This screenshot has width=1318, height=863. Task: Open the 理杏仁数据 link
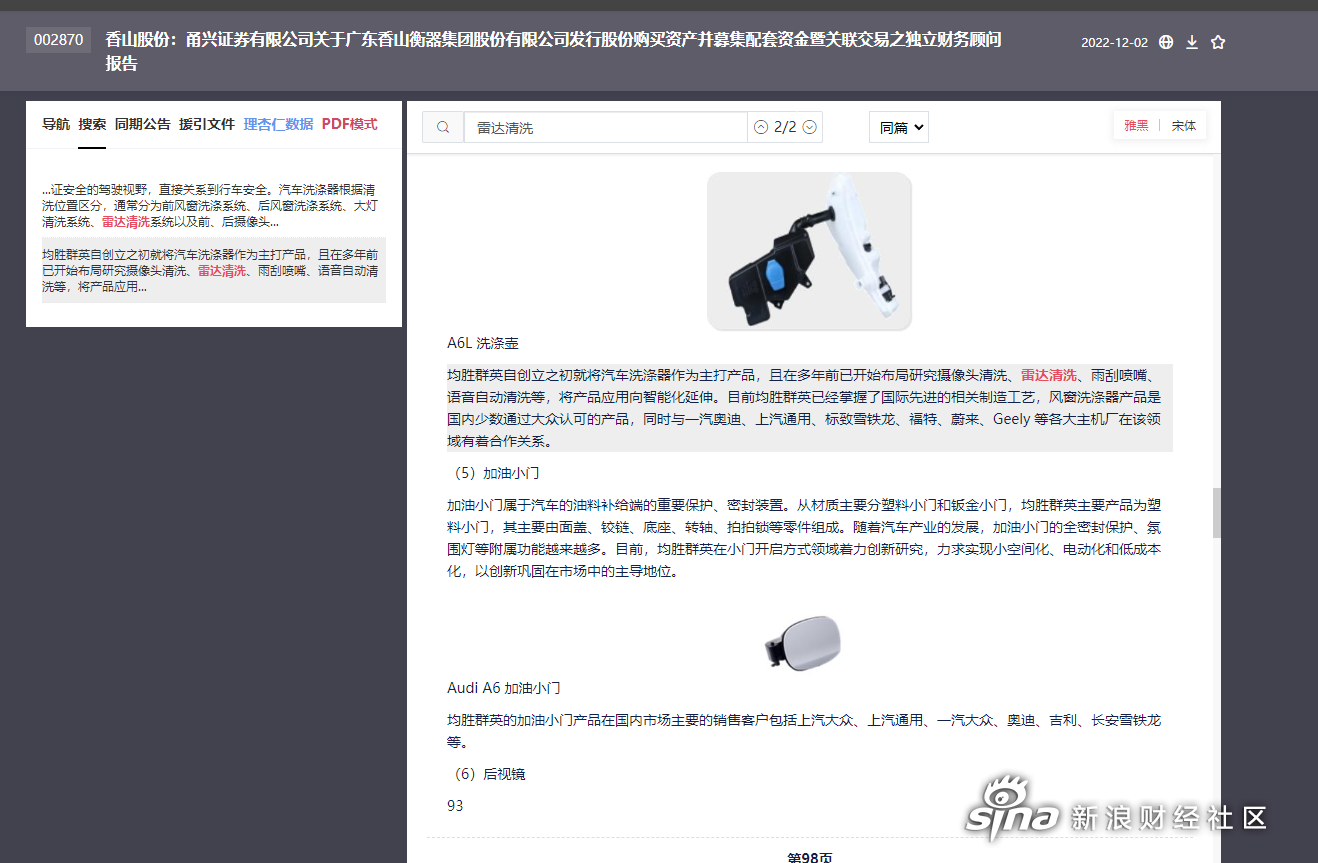278,124
